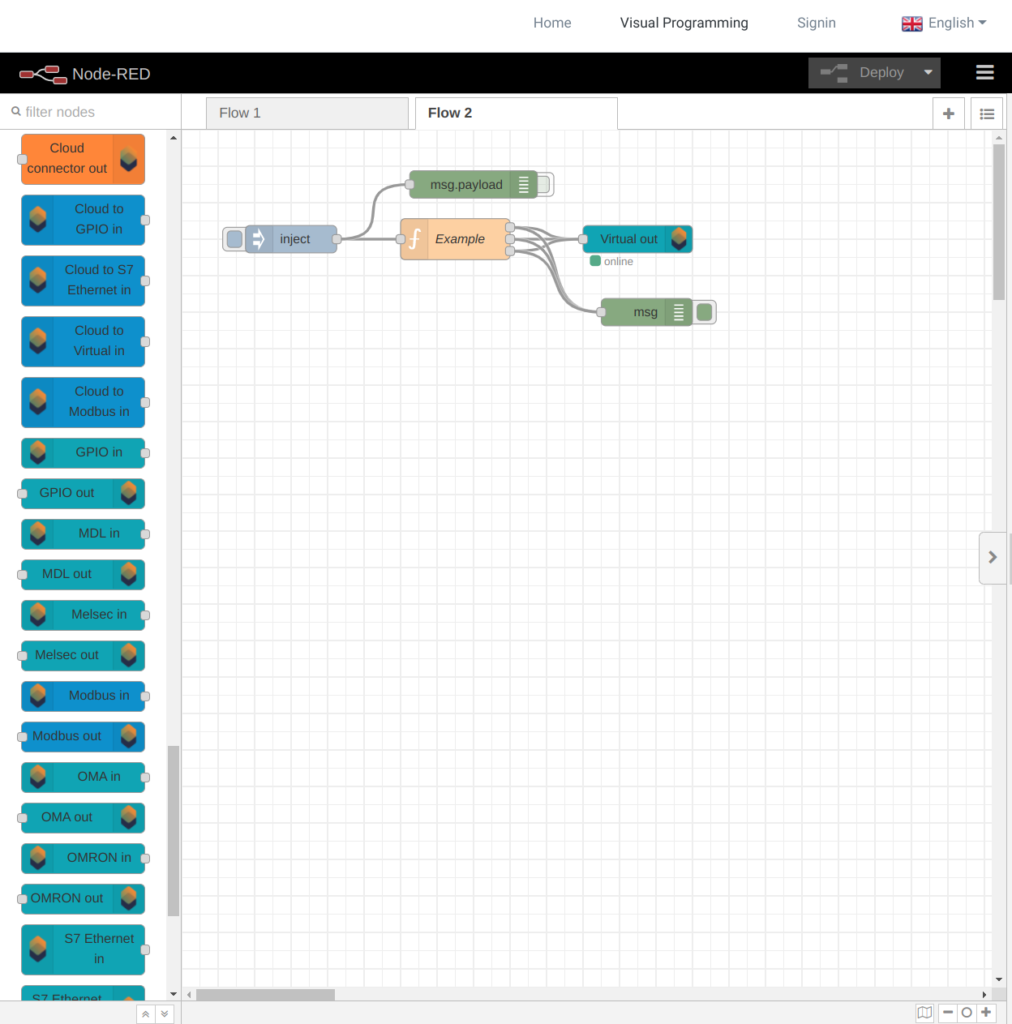1012x1024 pixels.
Task: Focus the filter nodes input
Action: tap(91, 112)
